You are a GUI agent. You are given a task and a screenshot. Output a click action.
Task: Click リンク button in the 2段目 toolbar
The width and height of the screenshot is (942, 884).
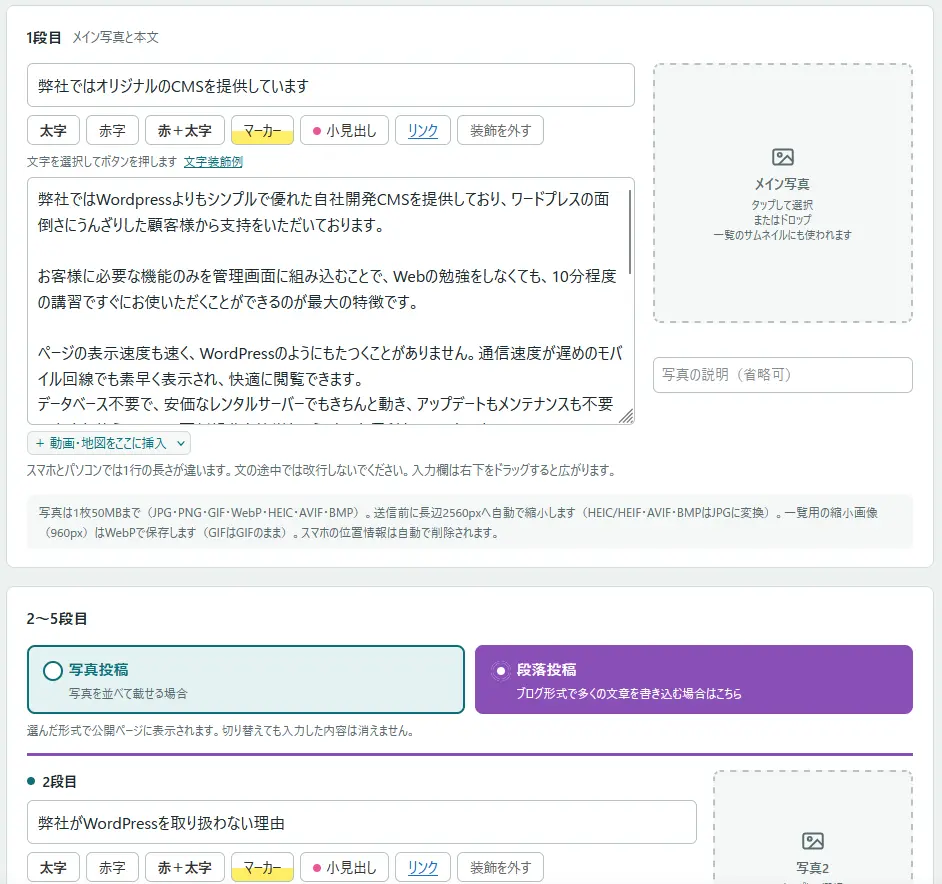(x=422, y=867)
